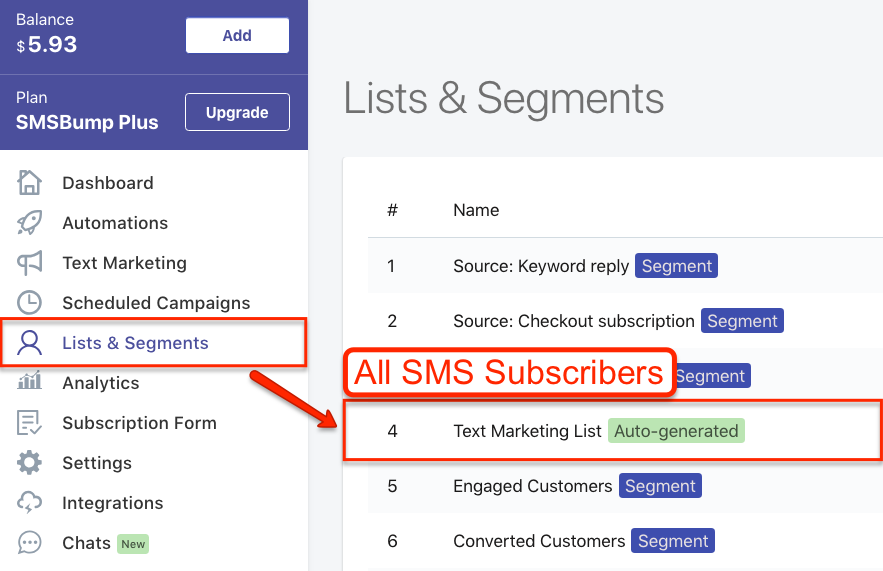The width and height of the screenshot is (883, 571).
Task: Go to Text Marketing section
Action: tap(124, 263)
